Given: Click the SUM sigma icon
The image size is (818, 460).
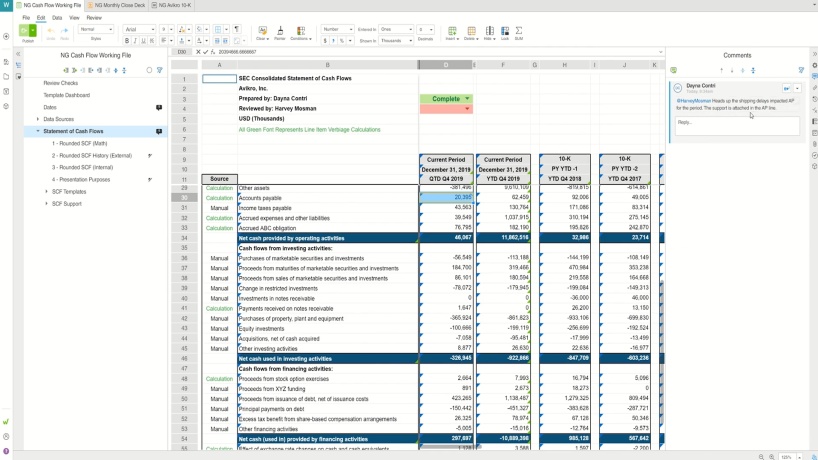Looking at the screenshot, I should (519, 31).
